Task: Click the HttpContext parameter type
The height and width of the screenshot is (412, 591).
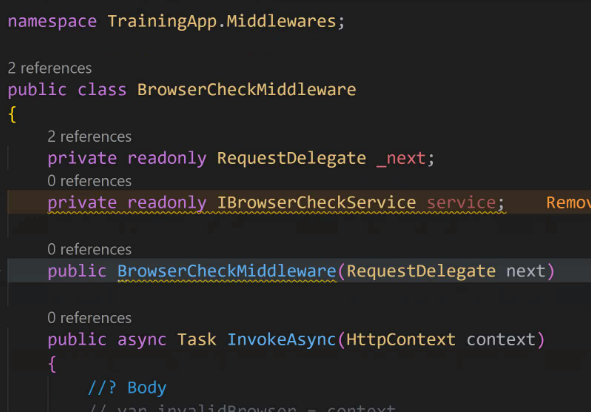Action: point(401,340)
